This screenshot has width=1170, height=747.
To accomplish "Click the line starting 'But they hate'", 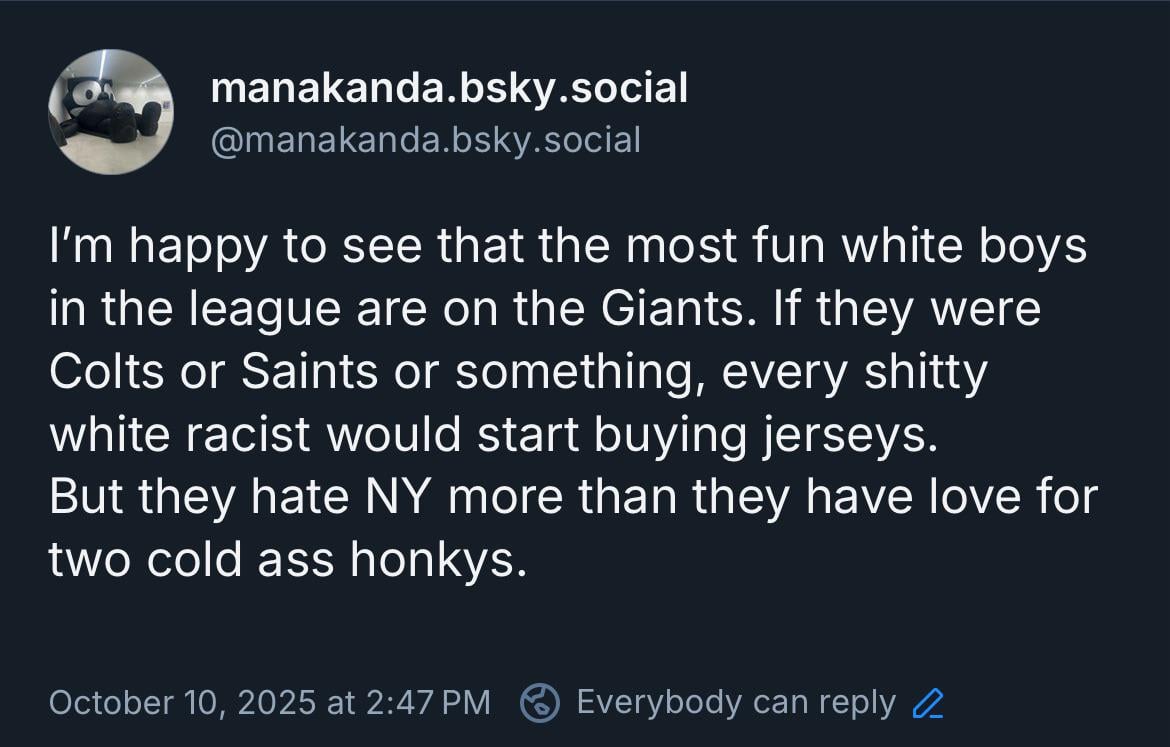I will 573,497.
